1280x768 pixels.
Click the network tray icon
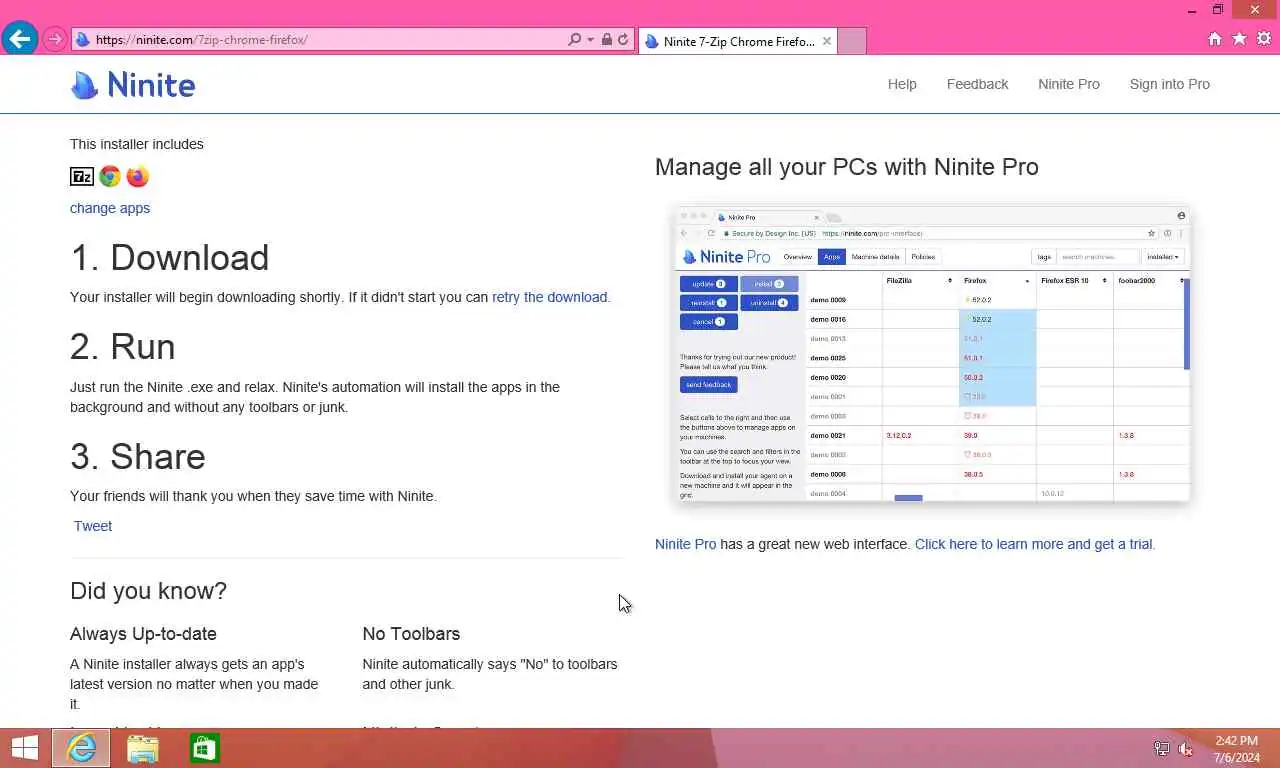(x=1161, y=748)
